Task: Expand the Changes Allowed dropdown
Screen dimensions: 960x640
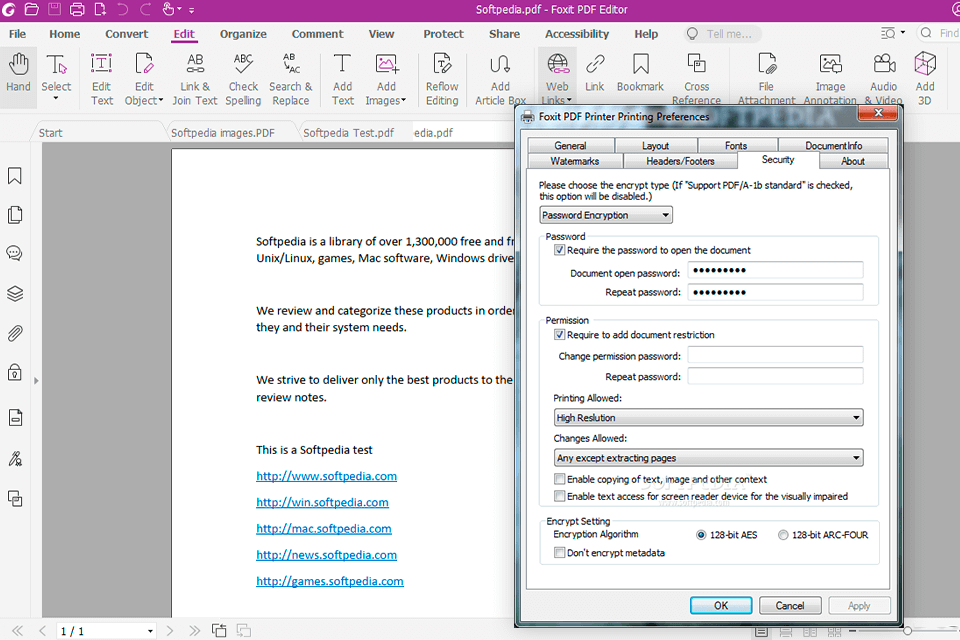Action: point(708,458)
